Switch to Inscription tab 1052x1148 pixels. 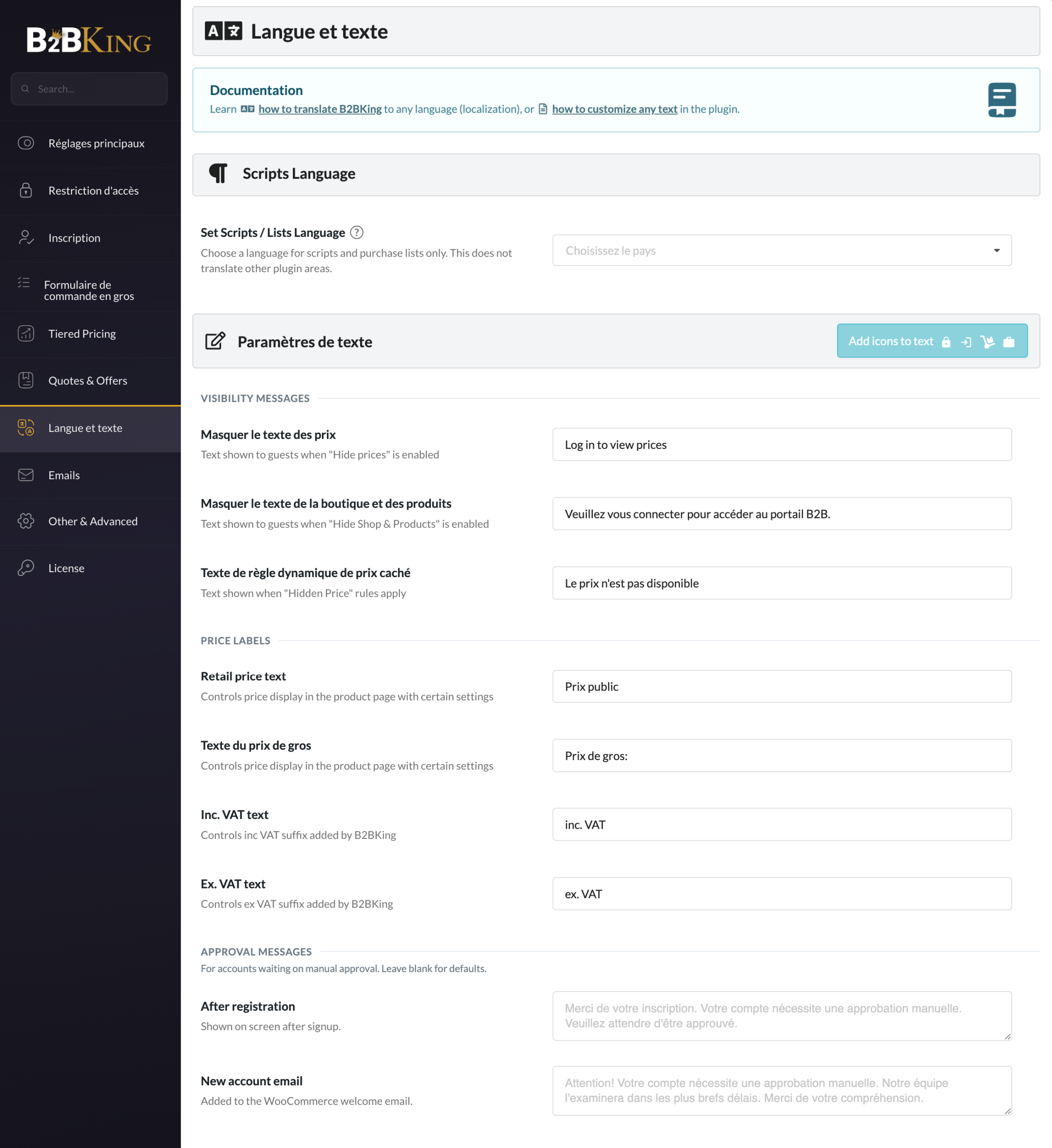point(90,238)
